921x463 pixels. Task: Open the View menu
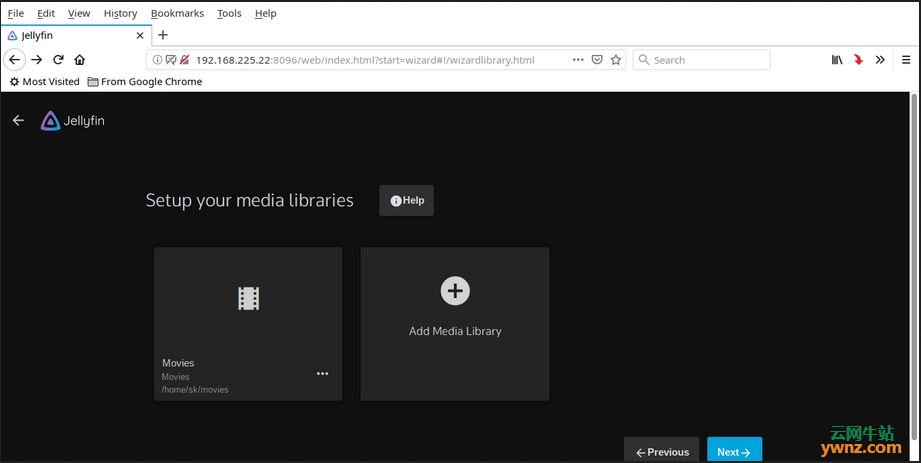pos(79,13)
